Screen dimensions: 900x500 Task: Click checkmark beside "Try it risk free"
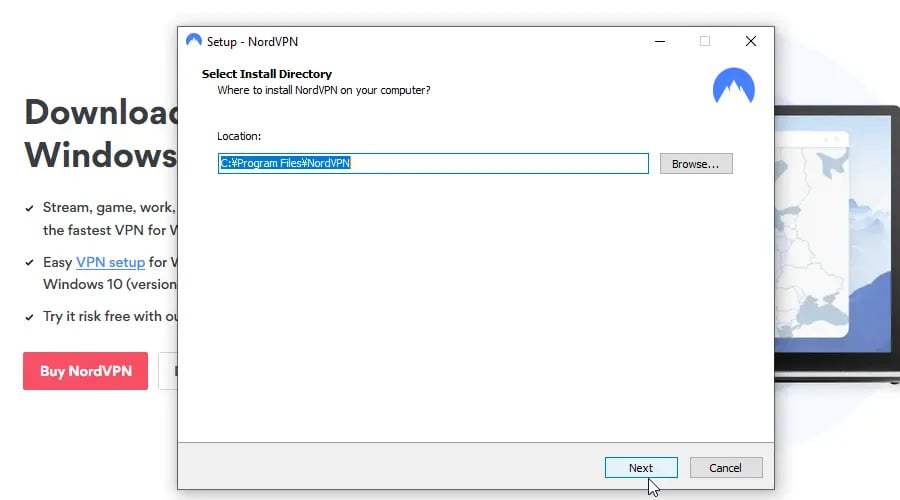pyautogui.click(x=29, y=317)
